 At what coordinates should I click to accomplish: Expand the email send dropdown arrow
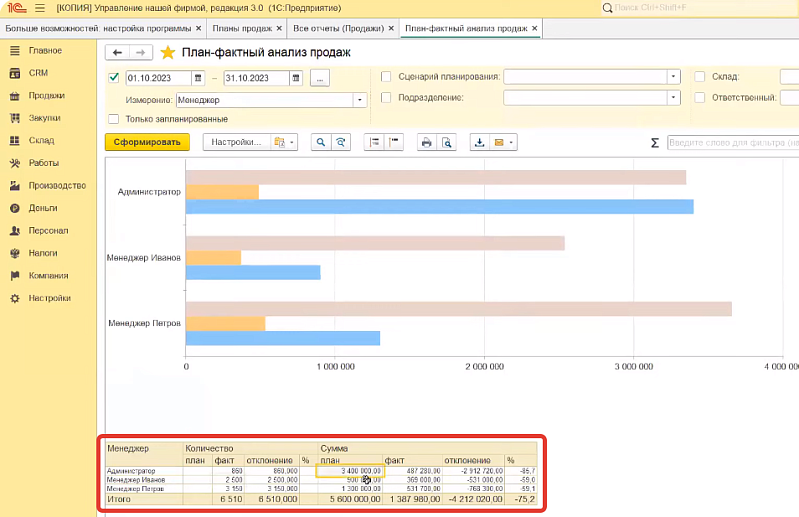pyautogui.click(x=512, y=142)
